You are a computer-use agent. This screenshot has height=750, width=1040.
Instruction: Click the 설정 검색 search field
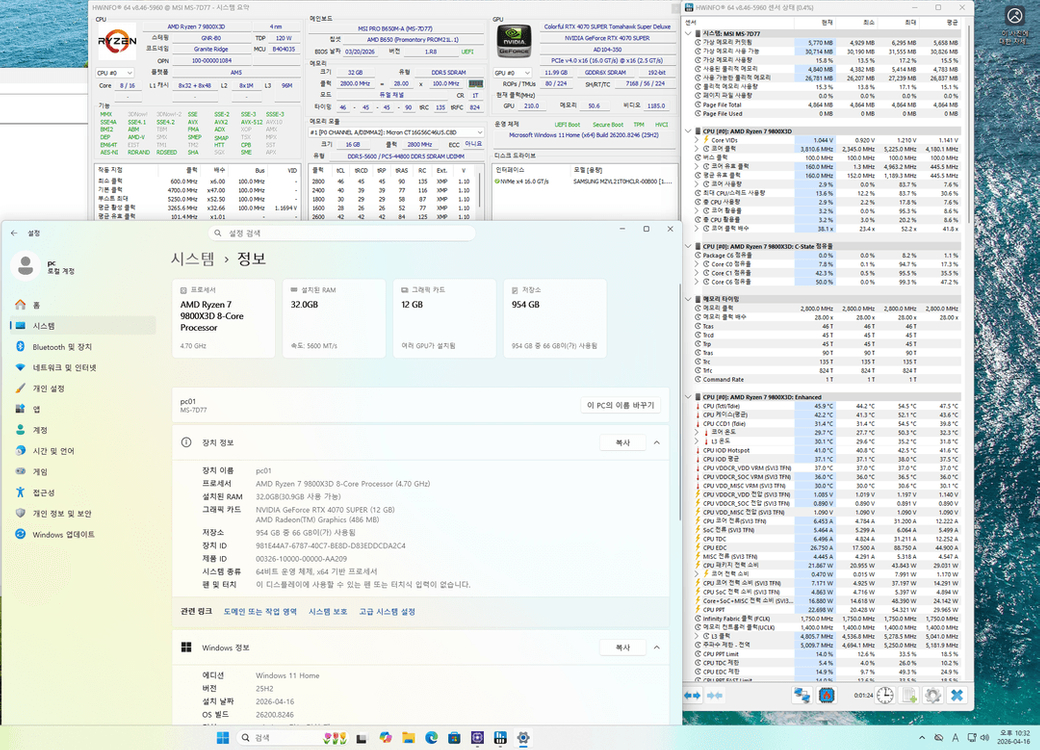(340, 232)
